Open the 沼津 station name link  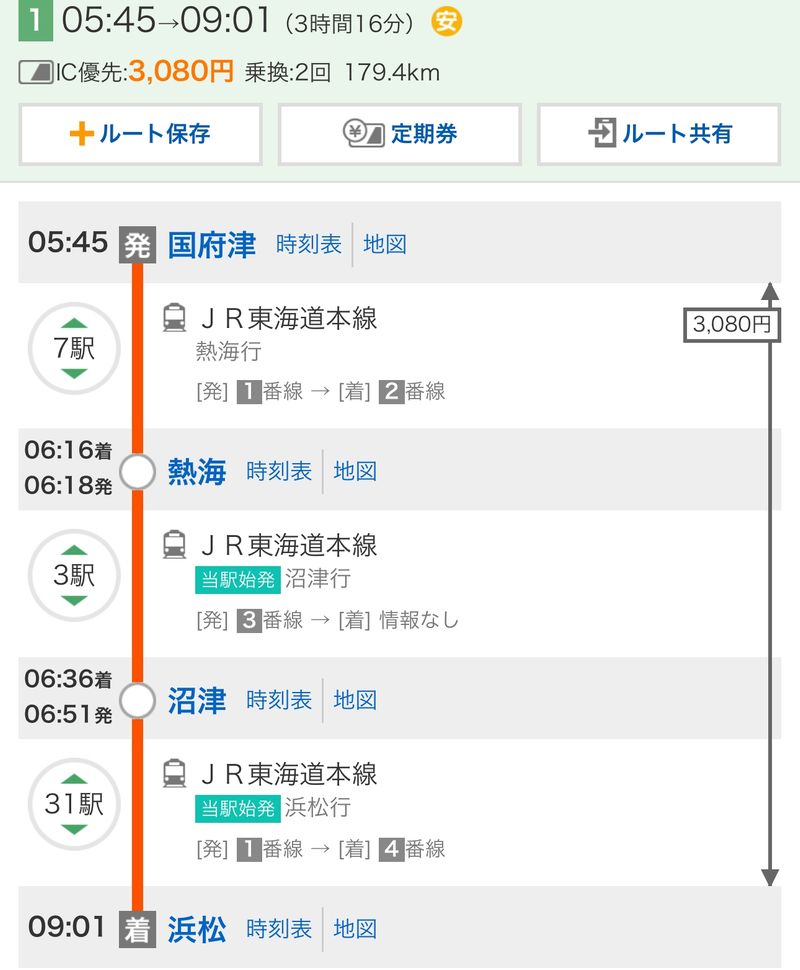[197, 700]
